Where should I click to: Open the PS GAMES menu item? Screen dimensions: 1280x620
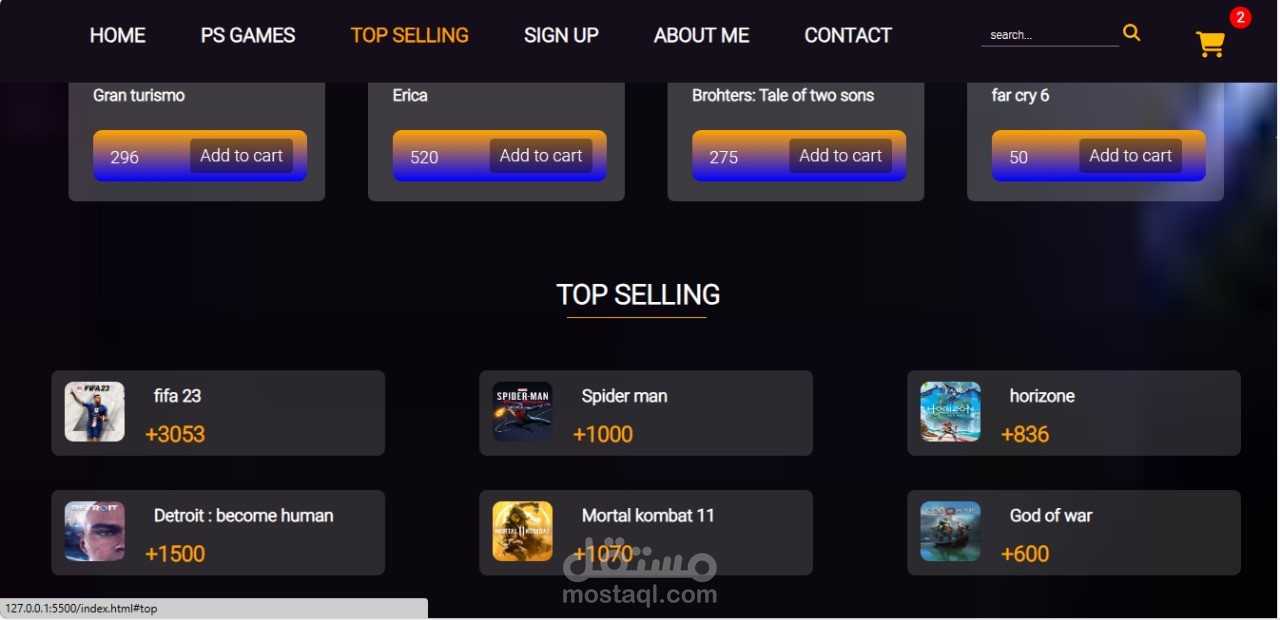pos(248,35)
